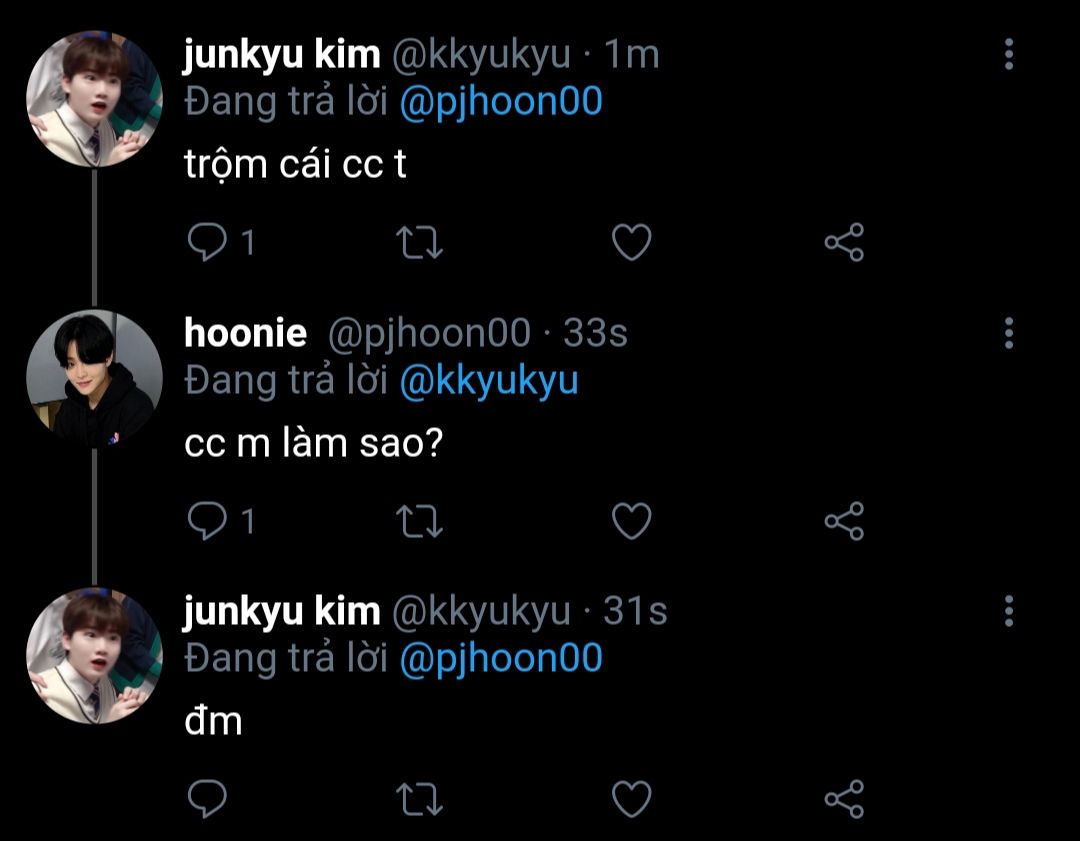Open the hoonie display name
Screen dimensions: 1080x841
pyautogui.click(x=245, y=333)
